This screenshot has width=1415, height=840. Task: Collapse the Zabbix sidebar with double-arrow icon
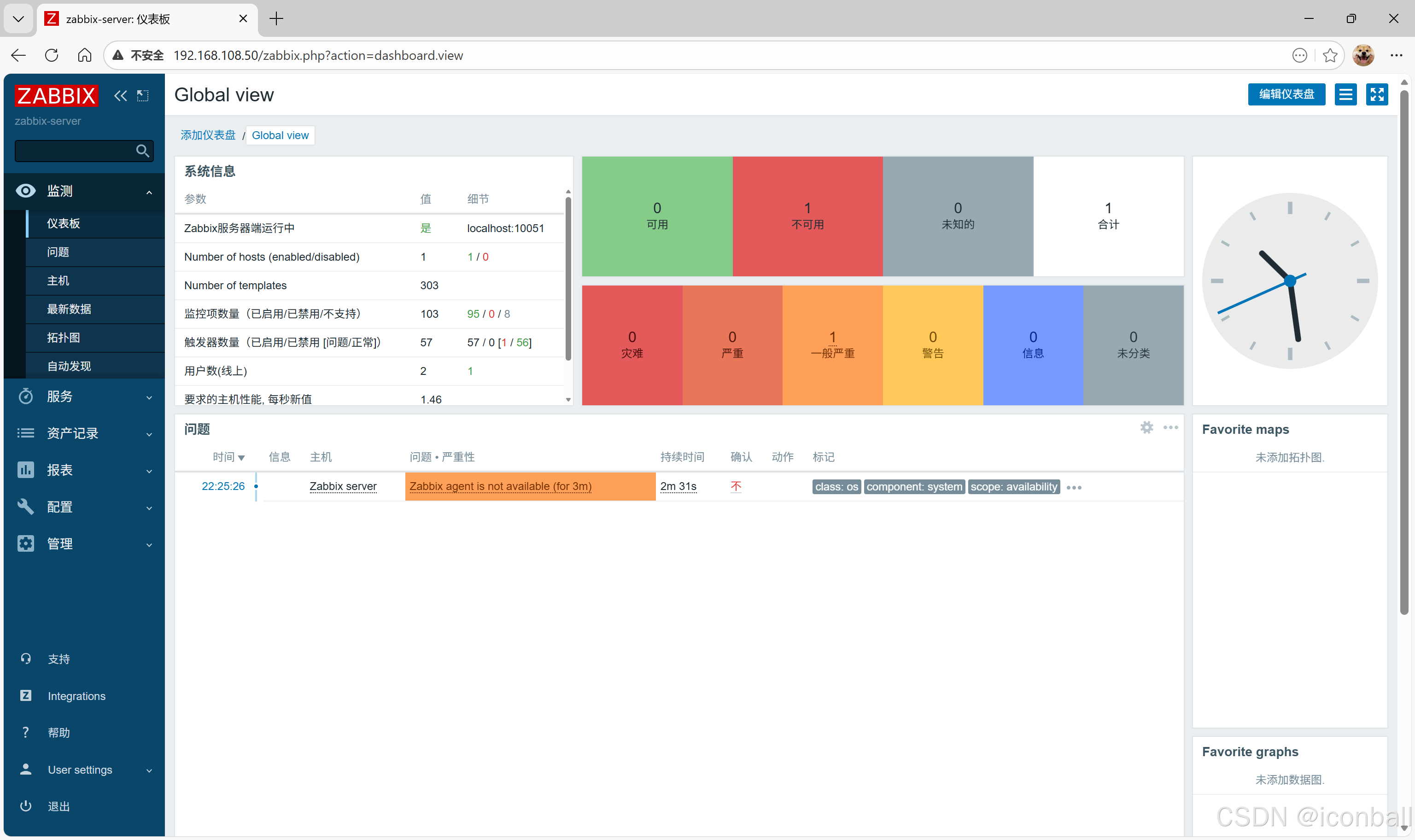click(x=120, y=96)
